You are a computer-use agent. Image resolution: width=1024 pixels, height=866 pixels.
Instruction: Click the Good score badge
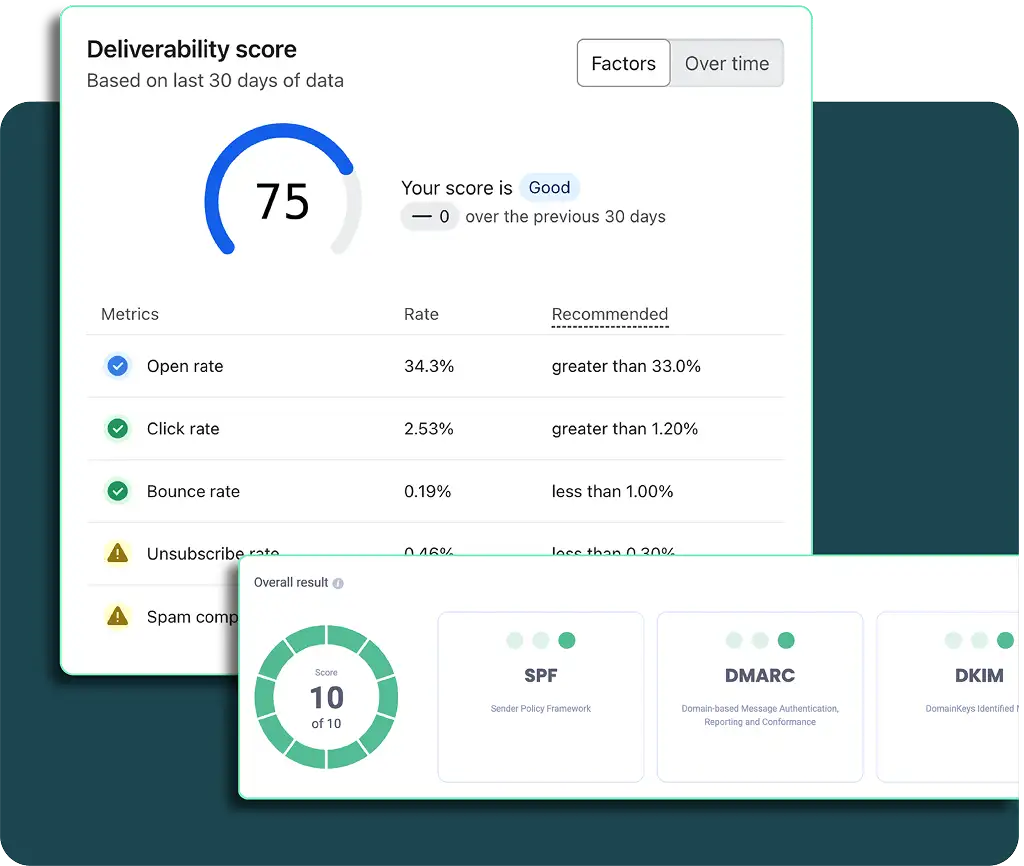[x=549, y=188]
